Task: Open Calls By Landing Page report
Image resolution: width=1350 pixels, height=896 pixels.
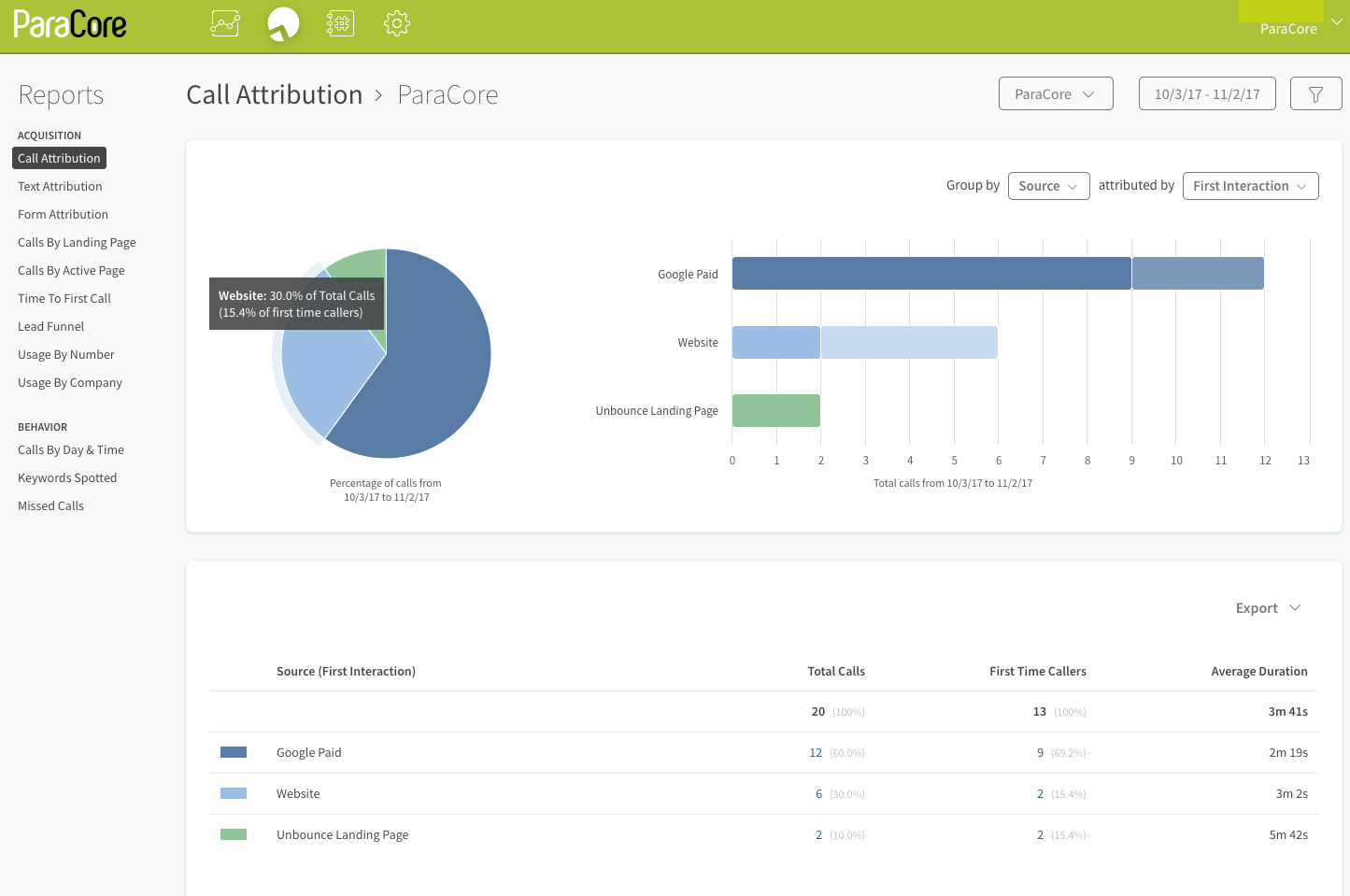Action: point(77,242)
